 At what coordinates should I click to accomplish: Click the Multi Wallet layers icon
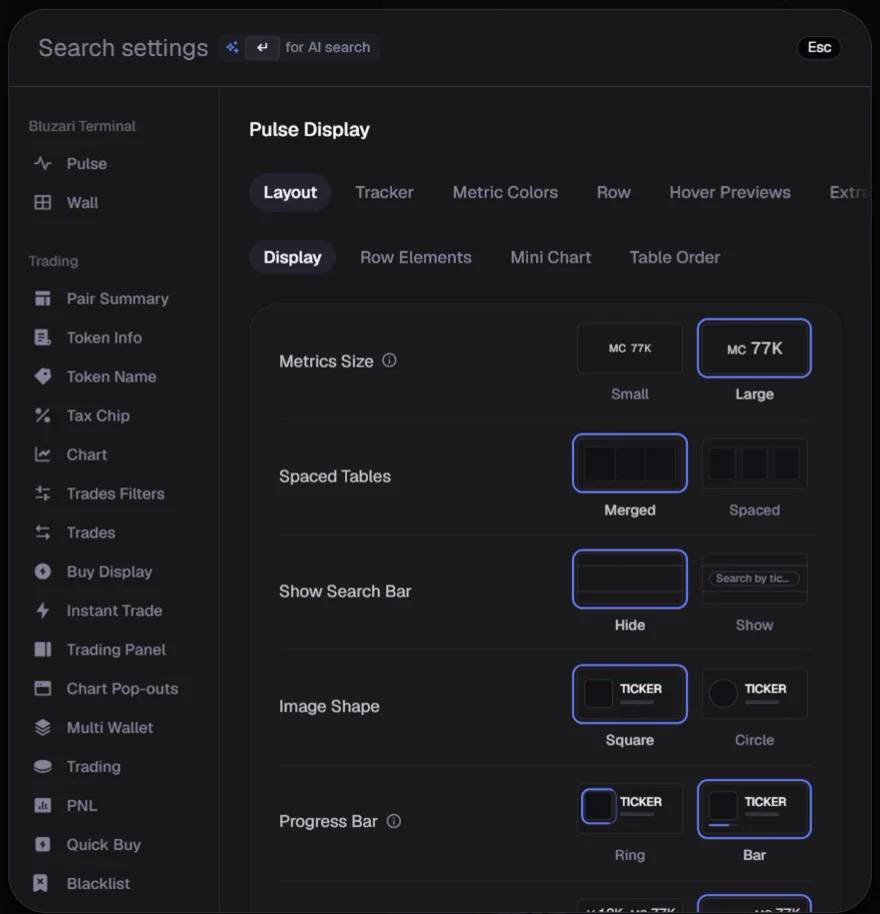point(43,727)
